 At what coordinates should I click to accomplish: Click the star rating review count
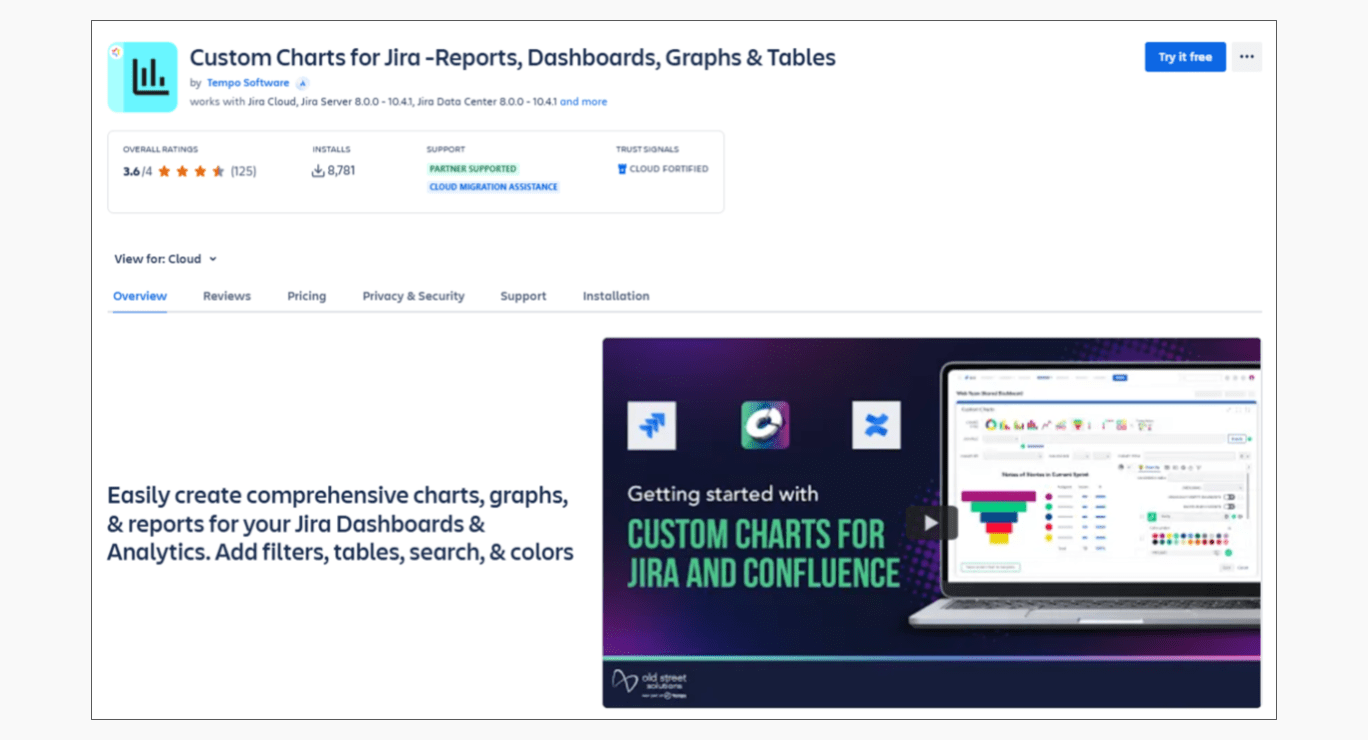[243, 171]
